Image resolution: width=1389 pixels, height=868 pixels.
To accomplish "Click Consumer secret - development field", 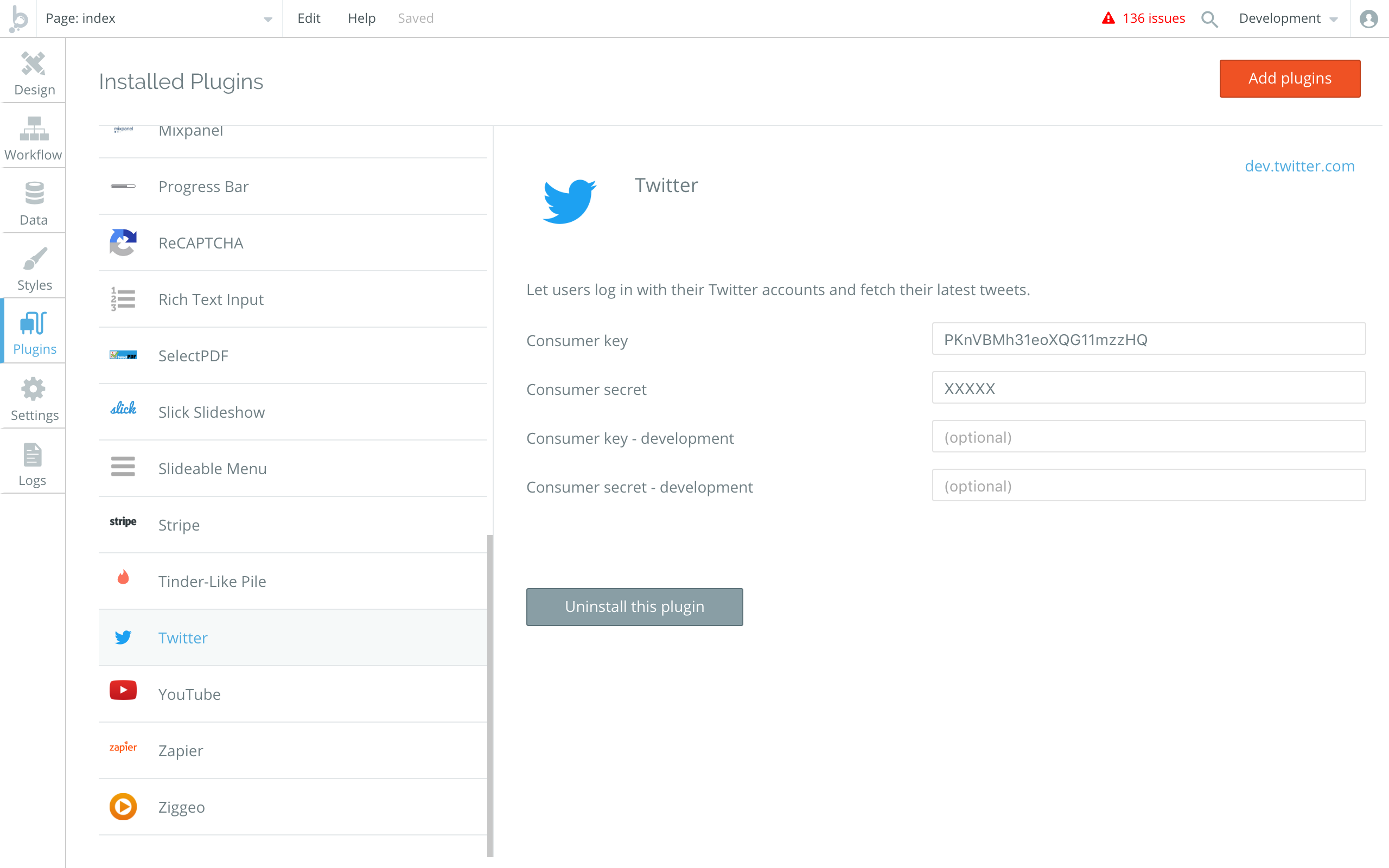I will pos(1149,486).
